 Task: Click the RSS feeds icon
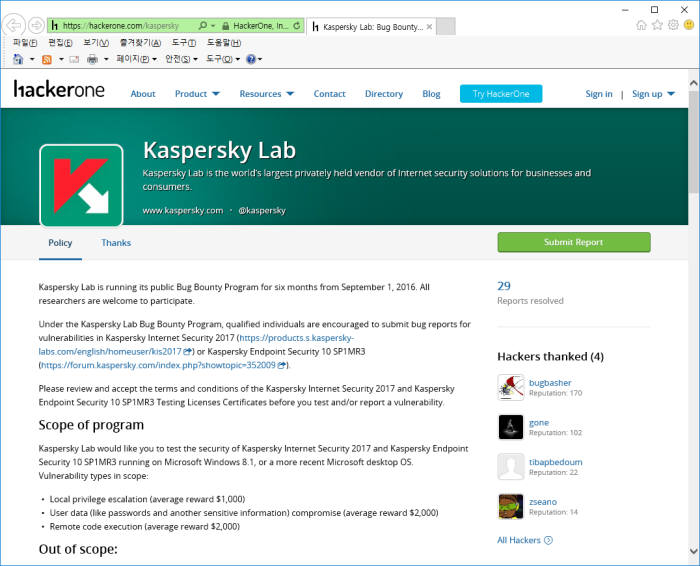pyautogui.click(x=47, y=59)
